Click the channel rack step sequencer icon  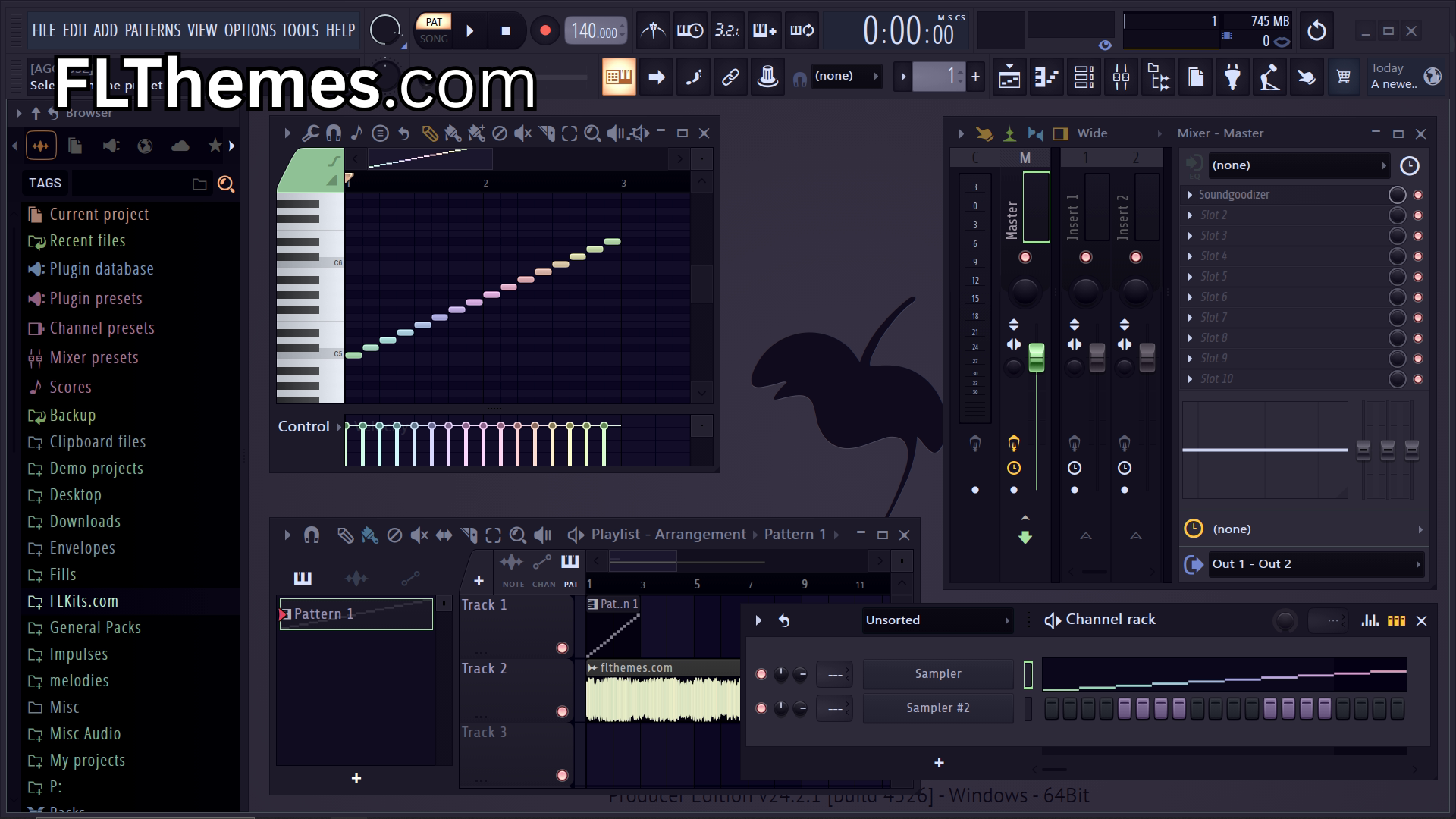click(1396, 620)
